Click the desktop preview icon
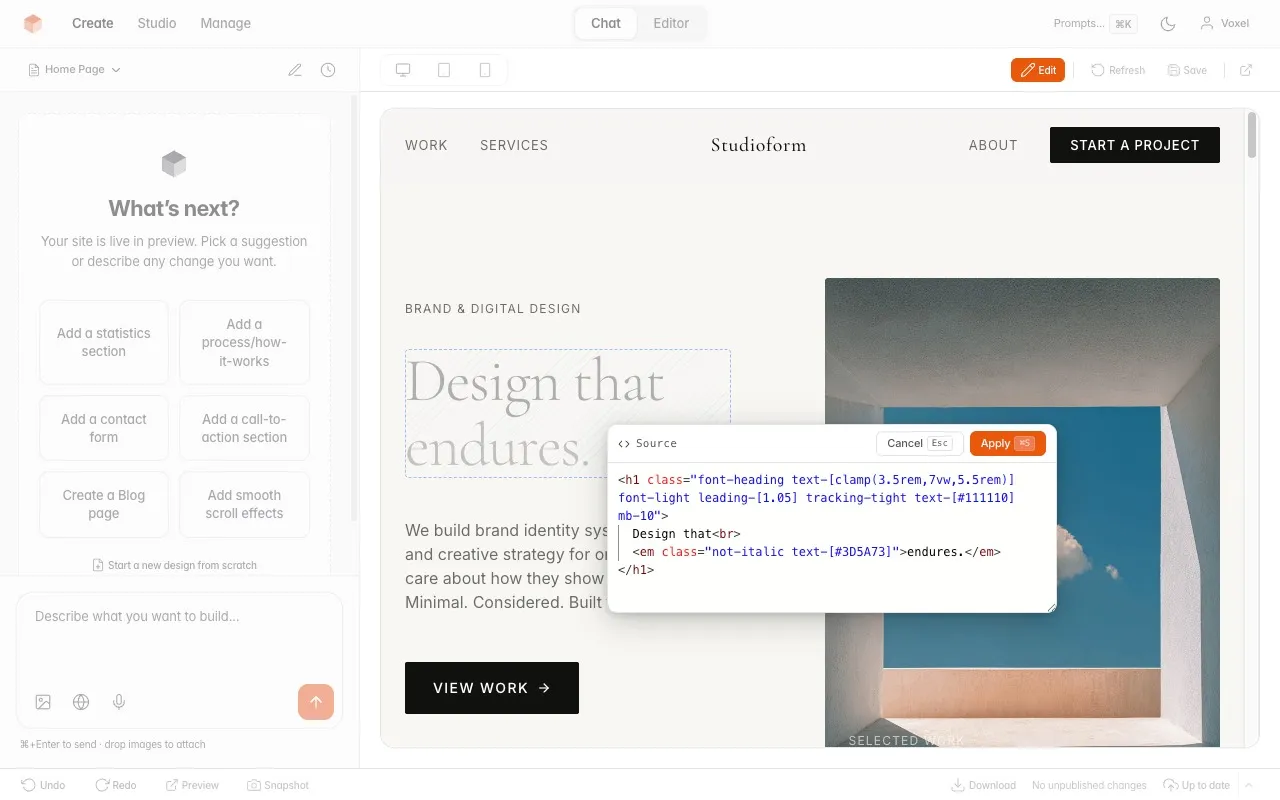This screenshot has height=800, width=1280. [402, 69]
